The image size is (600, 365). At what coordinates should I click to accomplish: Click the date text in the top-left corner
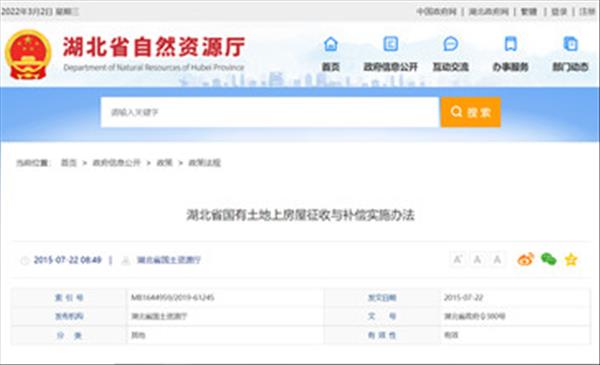(x=40, y=11)
